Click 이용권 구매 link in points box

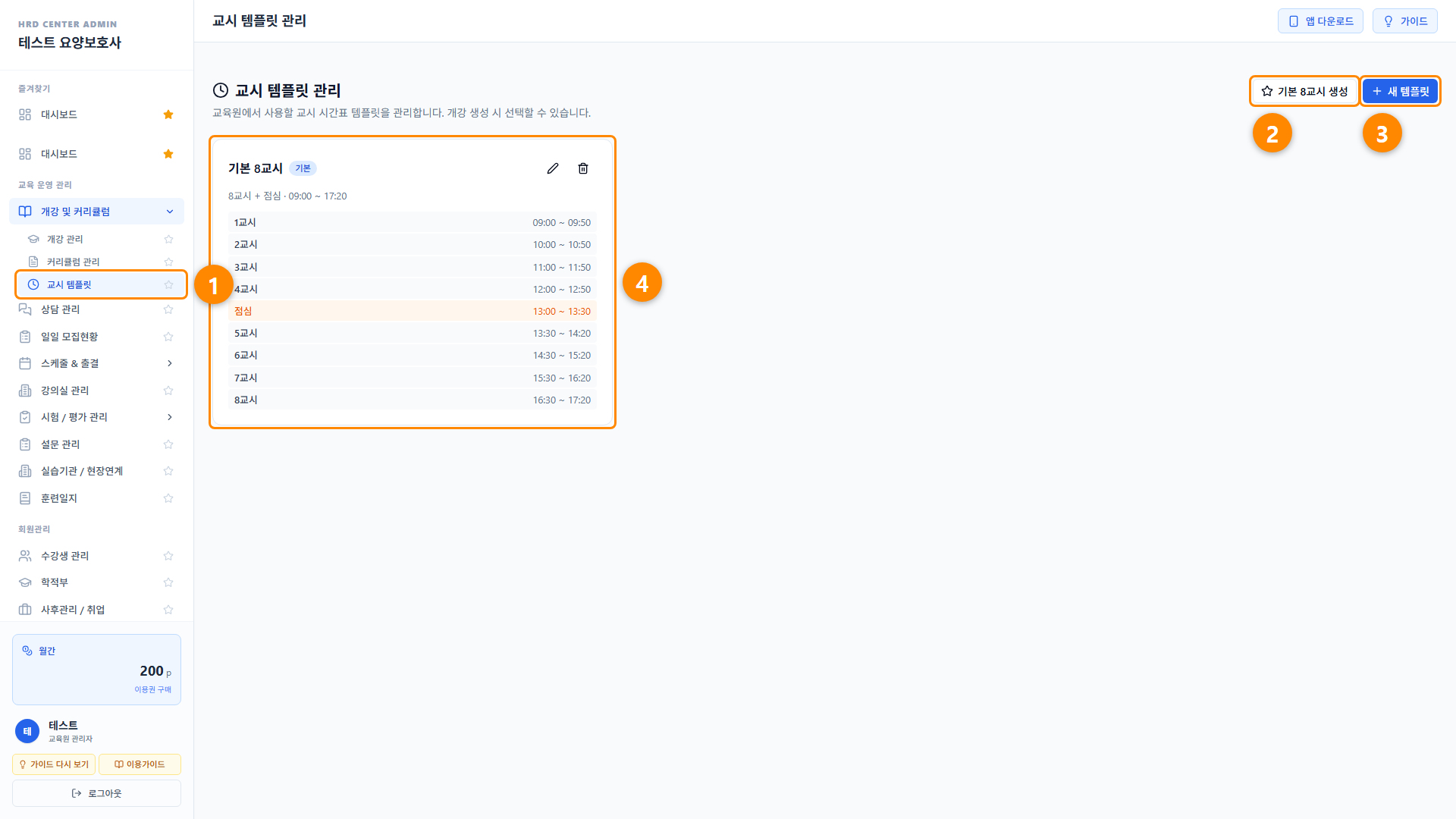[152, 689]
